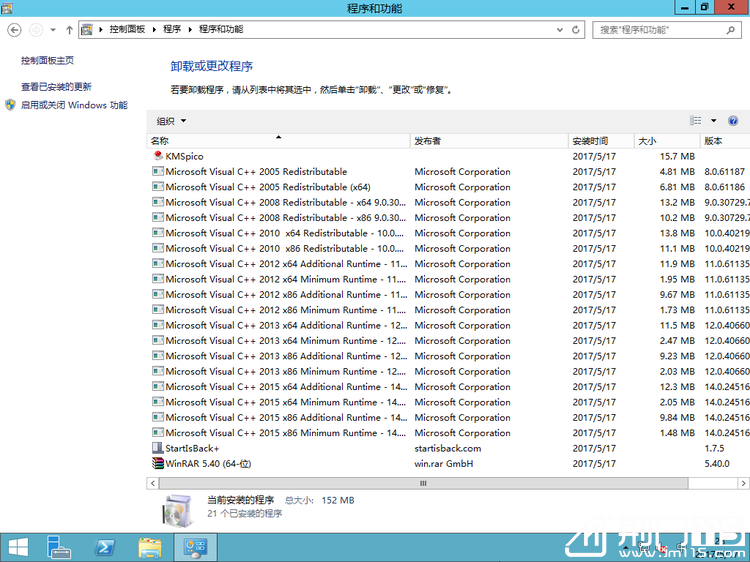The height and width of the screenshot is (562, 750).
Task: Sort by the 安装时间 column header
Action: pos(601,141)
